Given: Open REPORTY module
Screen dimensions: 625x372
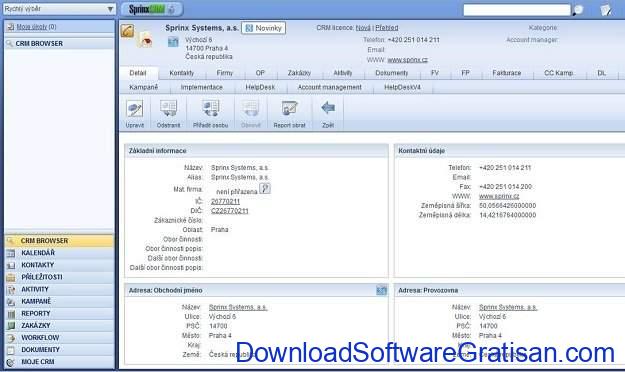Looking at the screenshot, I should (x=59, y=313).
